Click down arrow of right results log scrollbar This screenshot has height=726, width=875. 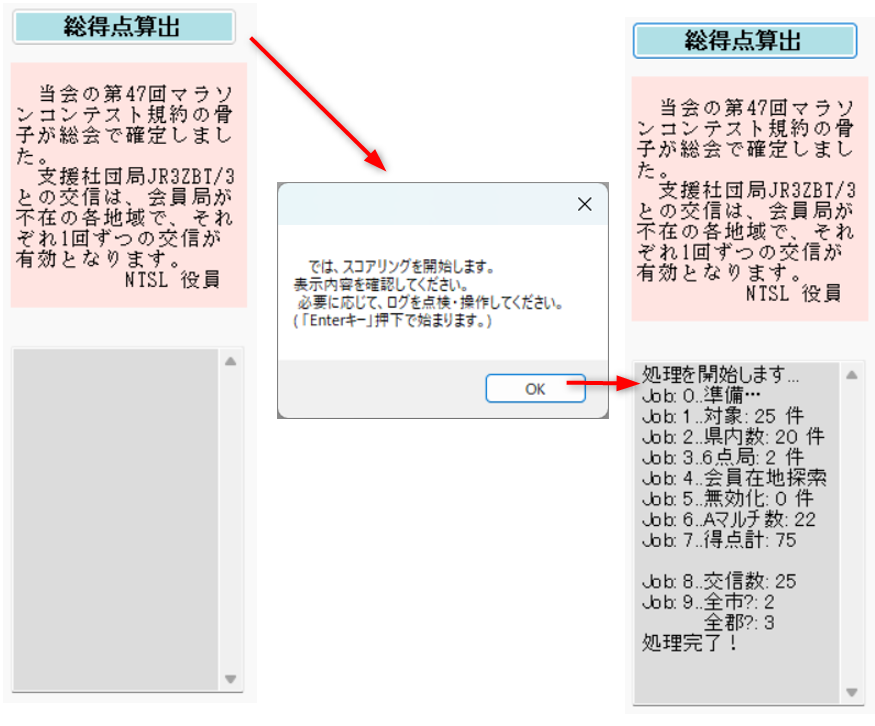click(x=852, y=692)
